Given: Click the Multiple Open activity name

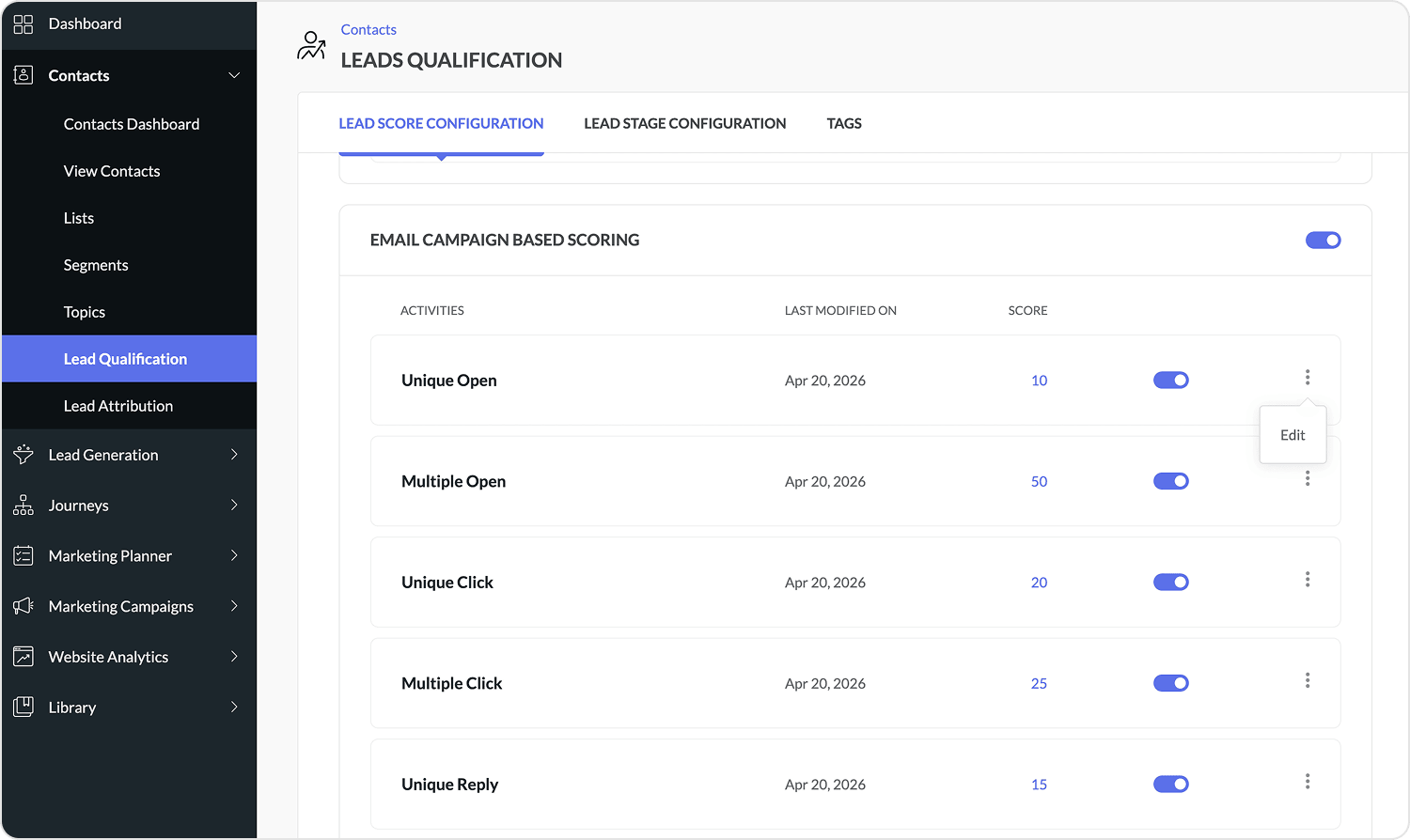Looking at the screenshot, I should (x=454, y=481).
